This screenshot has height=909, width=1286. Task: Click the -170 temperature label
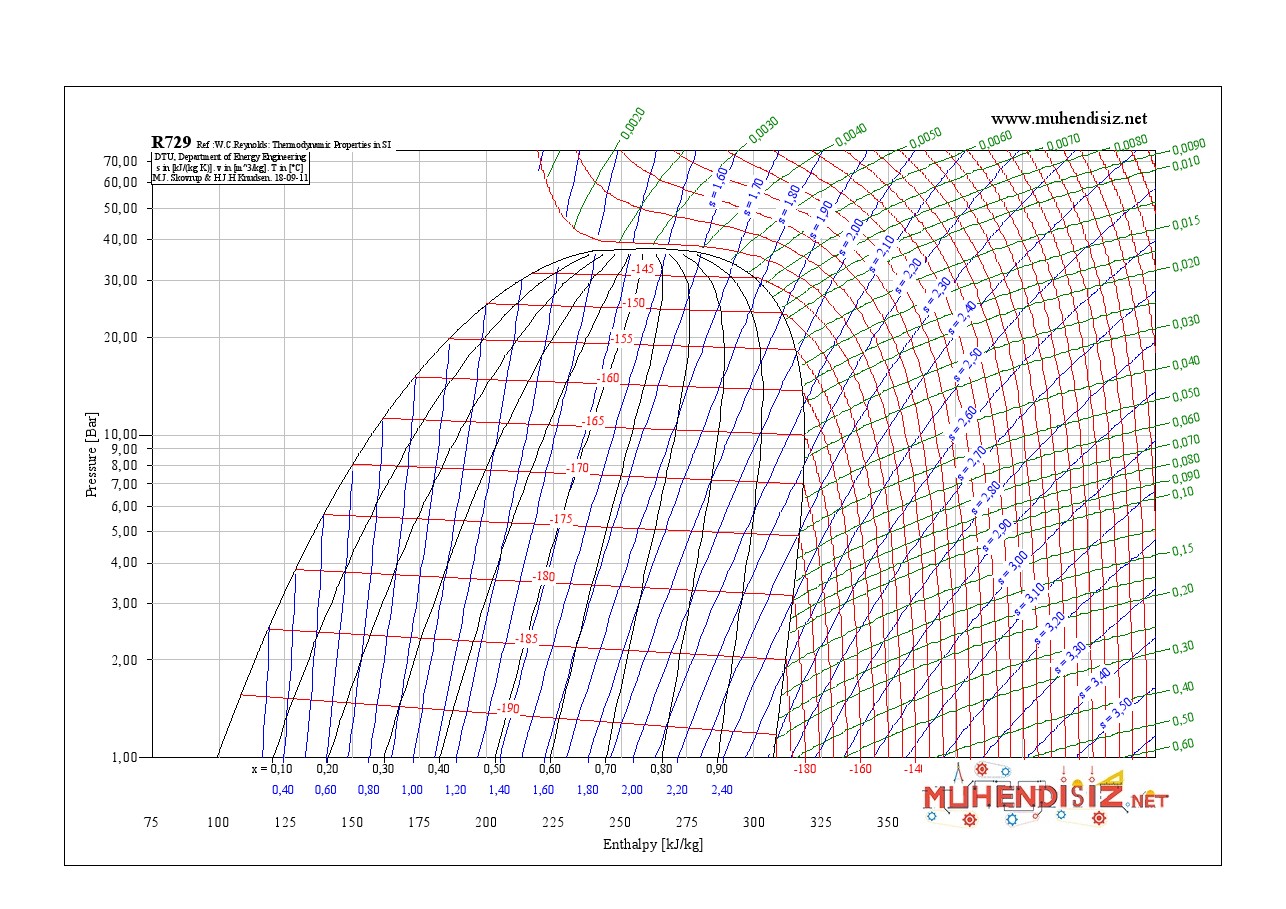tap(577, 468)
